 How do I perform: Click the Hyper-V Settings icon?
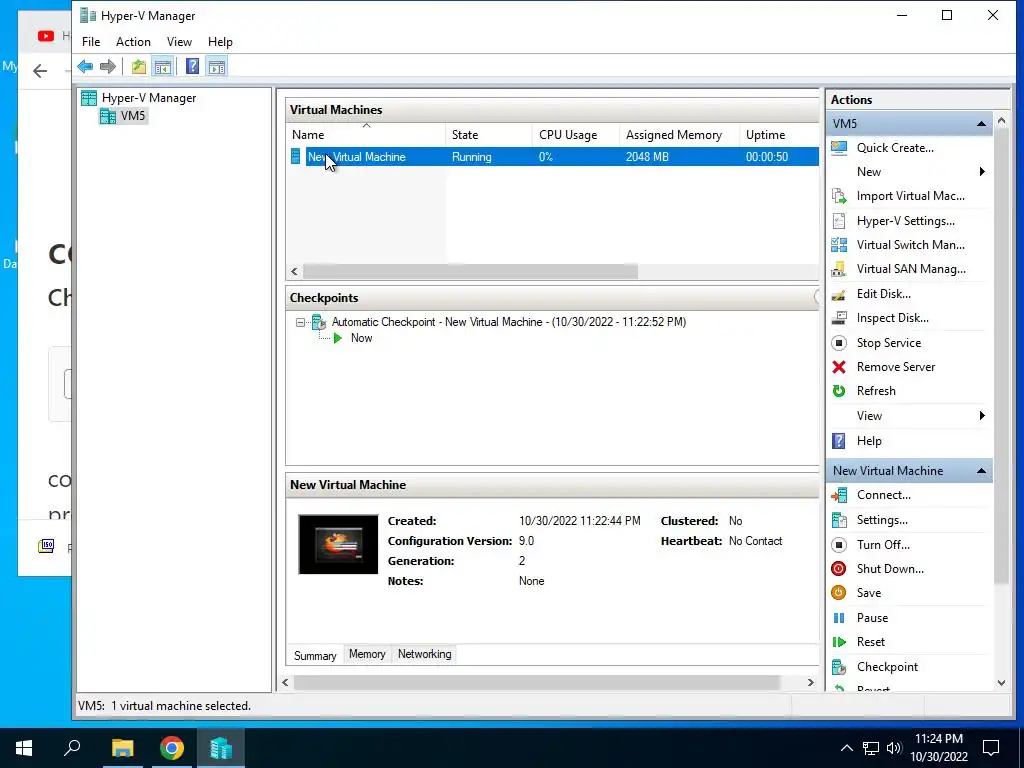pos(839,221)
